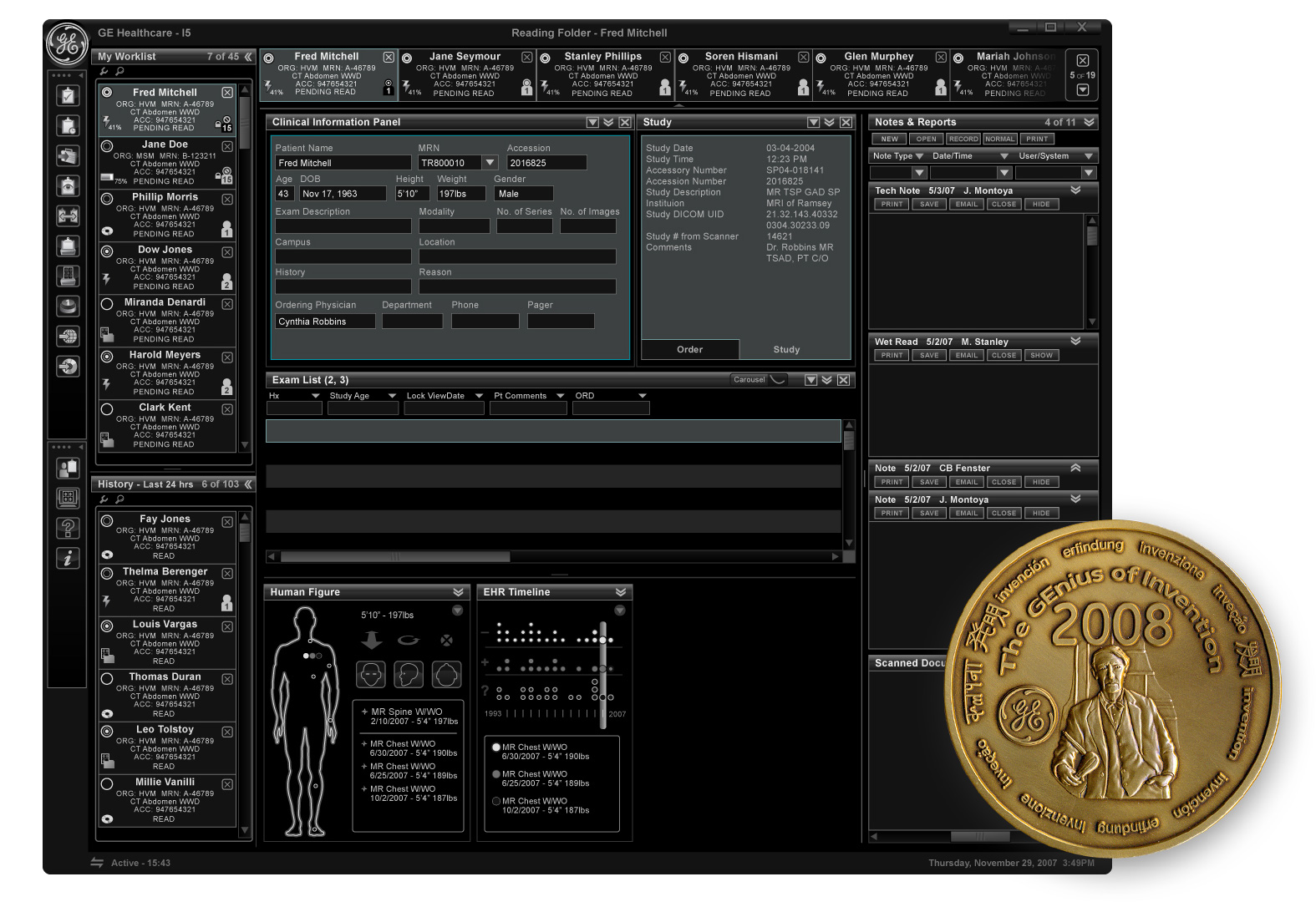
Task: Select Phillip Morris worklist radio button
Action: pyautogui.click(x=107, y=199)
